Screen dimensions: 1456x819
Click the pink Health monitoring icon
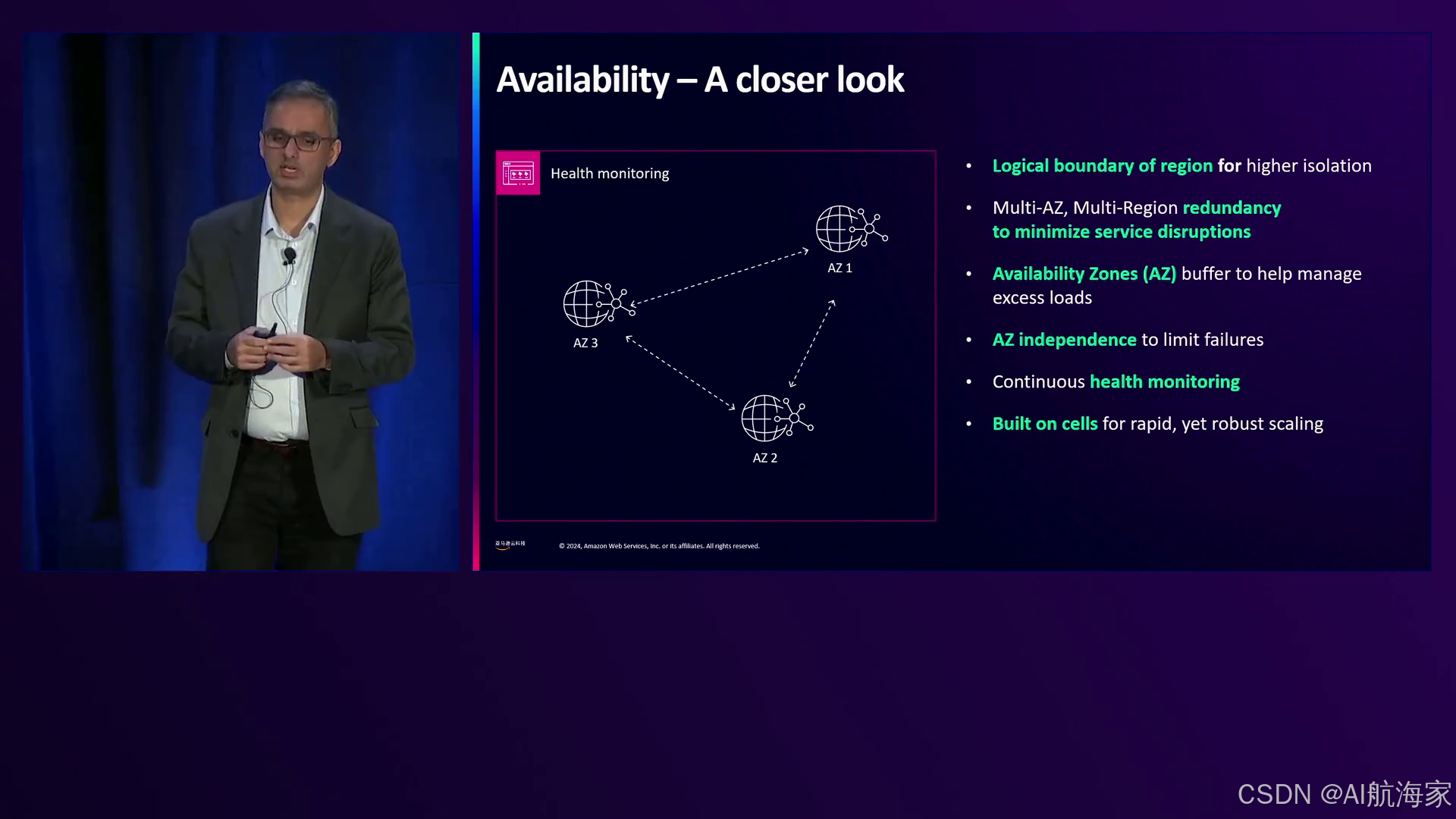[518, 173]
